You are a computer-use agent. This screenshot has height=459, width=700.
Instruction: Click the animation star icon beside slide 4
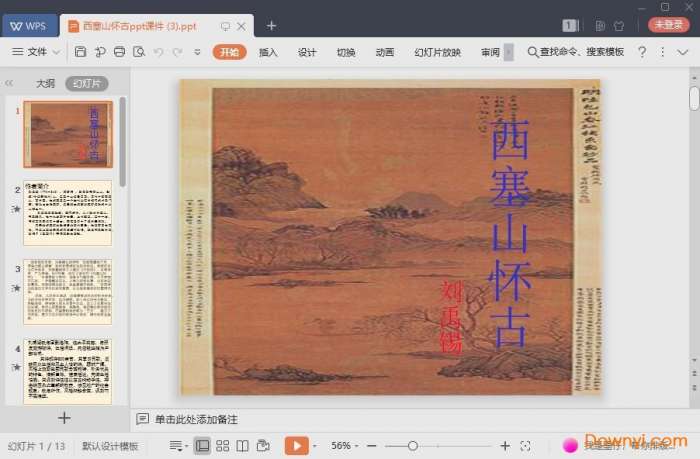pos(17,367)
